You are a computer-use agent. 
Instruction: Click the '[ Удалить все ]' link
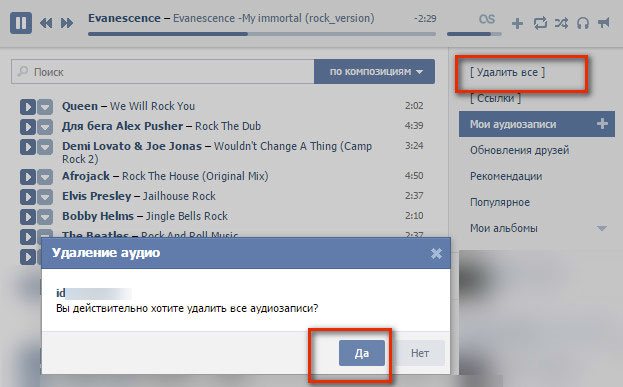(507, 72)
